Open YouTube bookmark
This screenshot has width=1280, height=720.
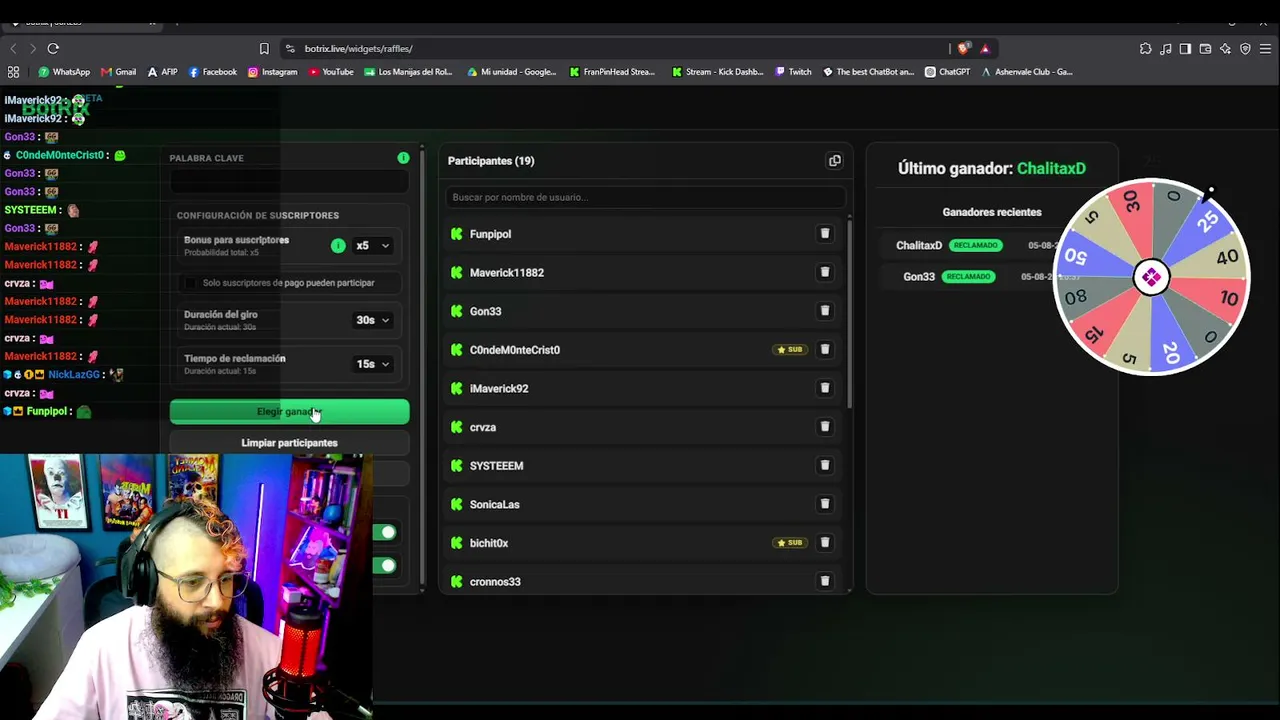331,72
